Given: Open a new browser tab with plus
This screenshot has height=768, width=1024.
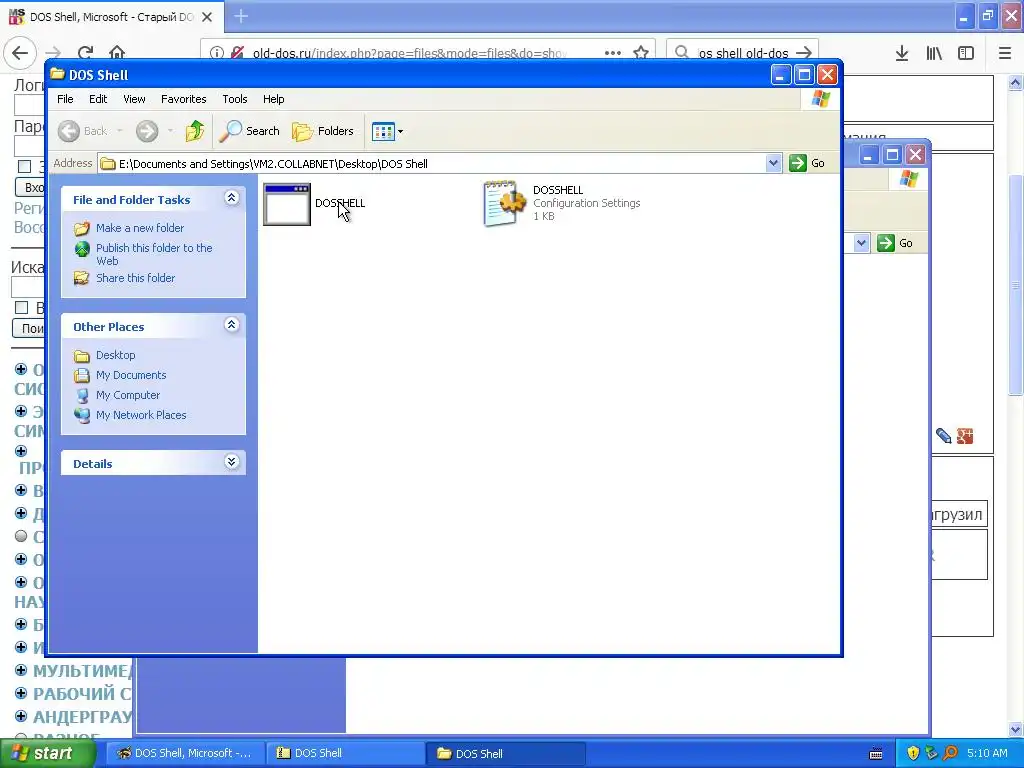Looking at the screenshot, I should coord(241,16).
